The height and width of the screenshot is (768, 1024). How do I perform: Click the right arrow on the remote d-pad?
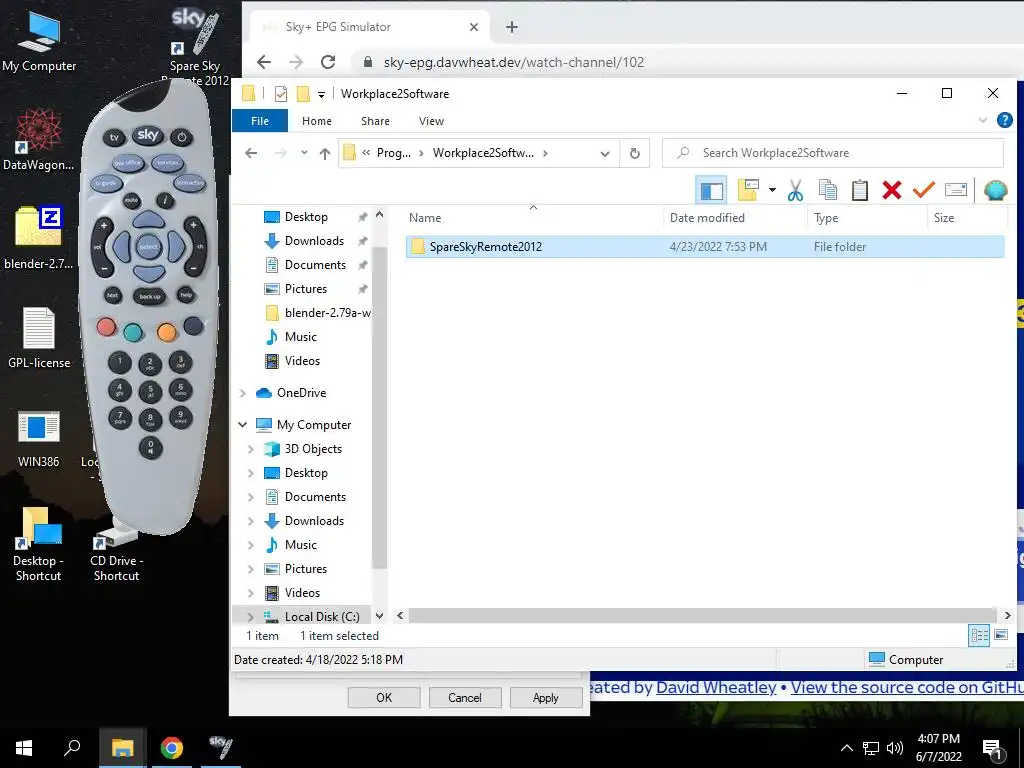[176, 246]
